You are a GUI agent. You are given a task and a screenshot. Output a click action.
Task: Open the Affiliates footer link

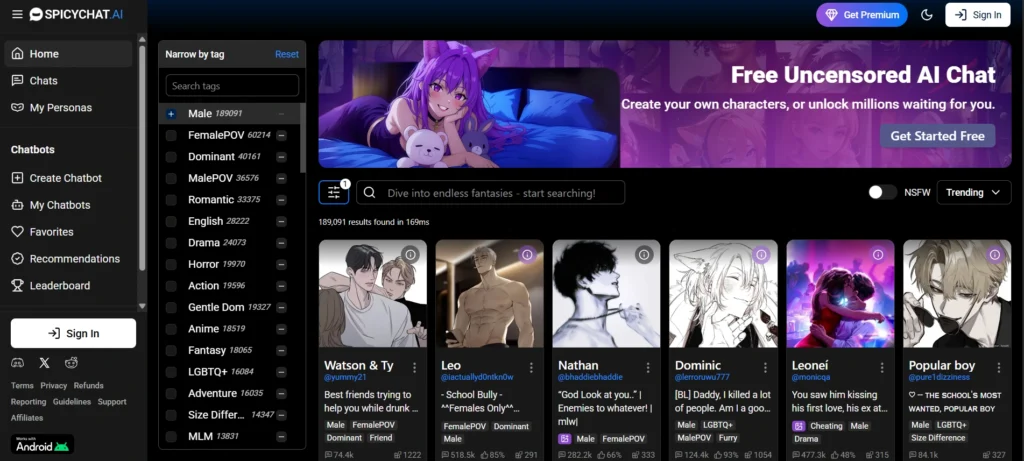(x=27, y=418)
